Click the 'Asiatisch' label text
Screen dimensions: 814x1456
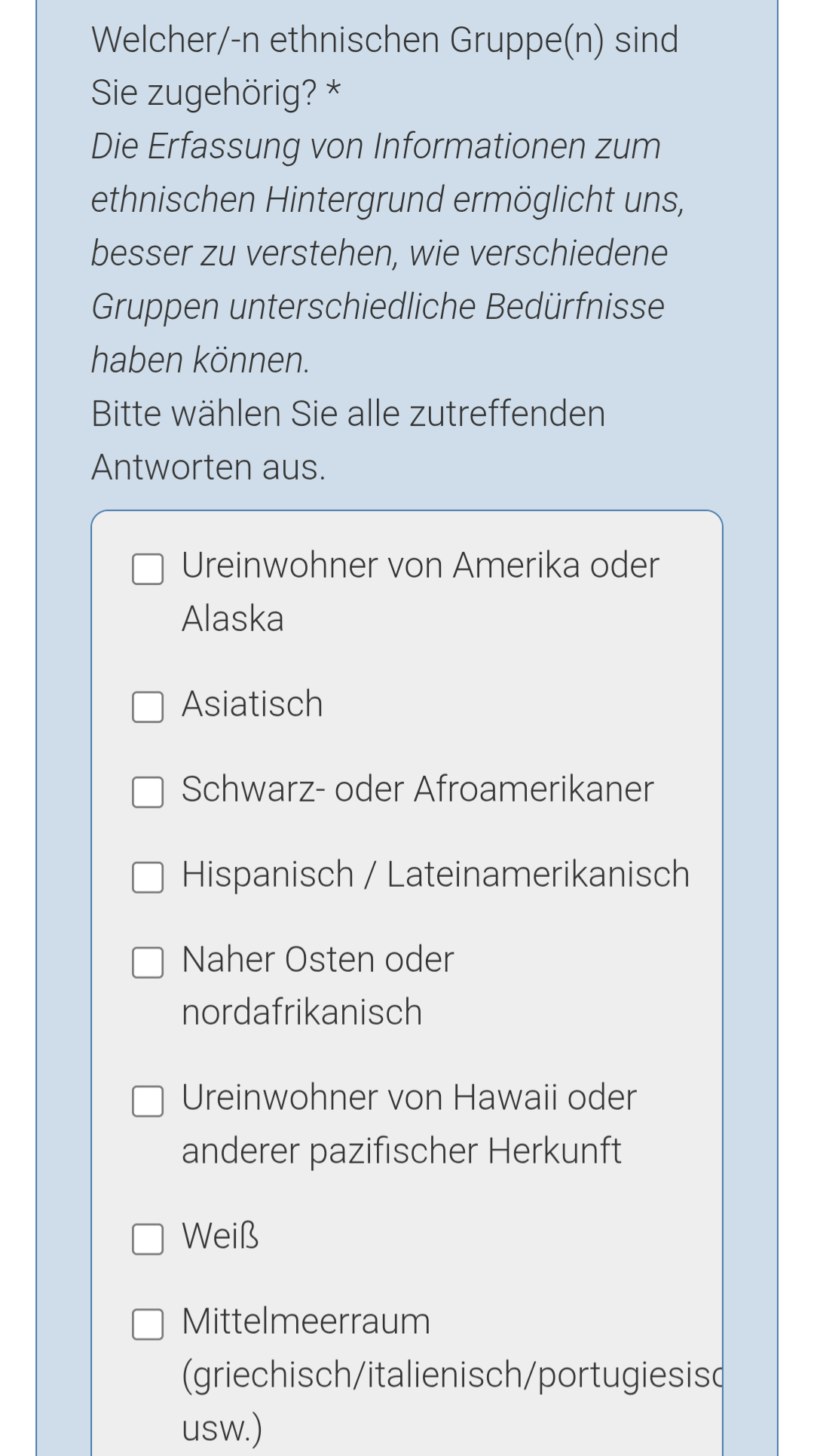pos(252,704)
